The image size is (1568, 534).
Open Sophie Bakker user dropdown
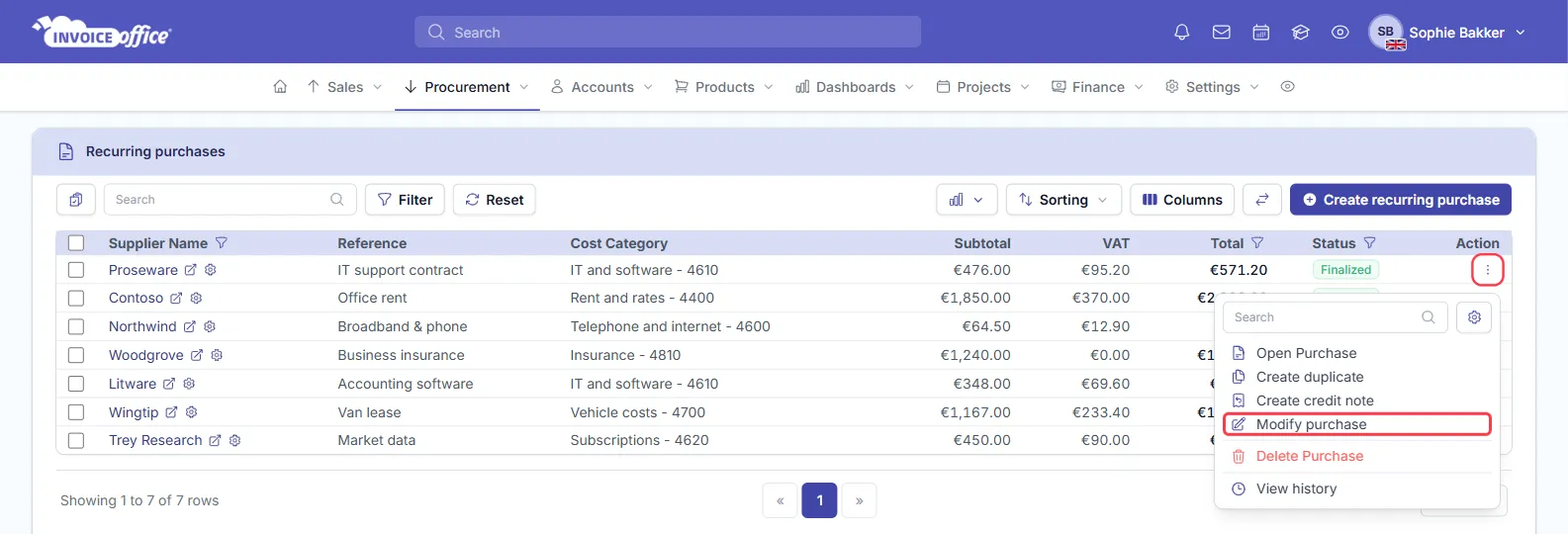(1447, 33)
